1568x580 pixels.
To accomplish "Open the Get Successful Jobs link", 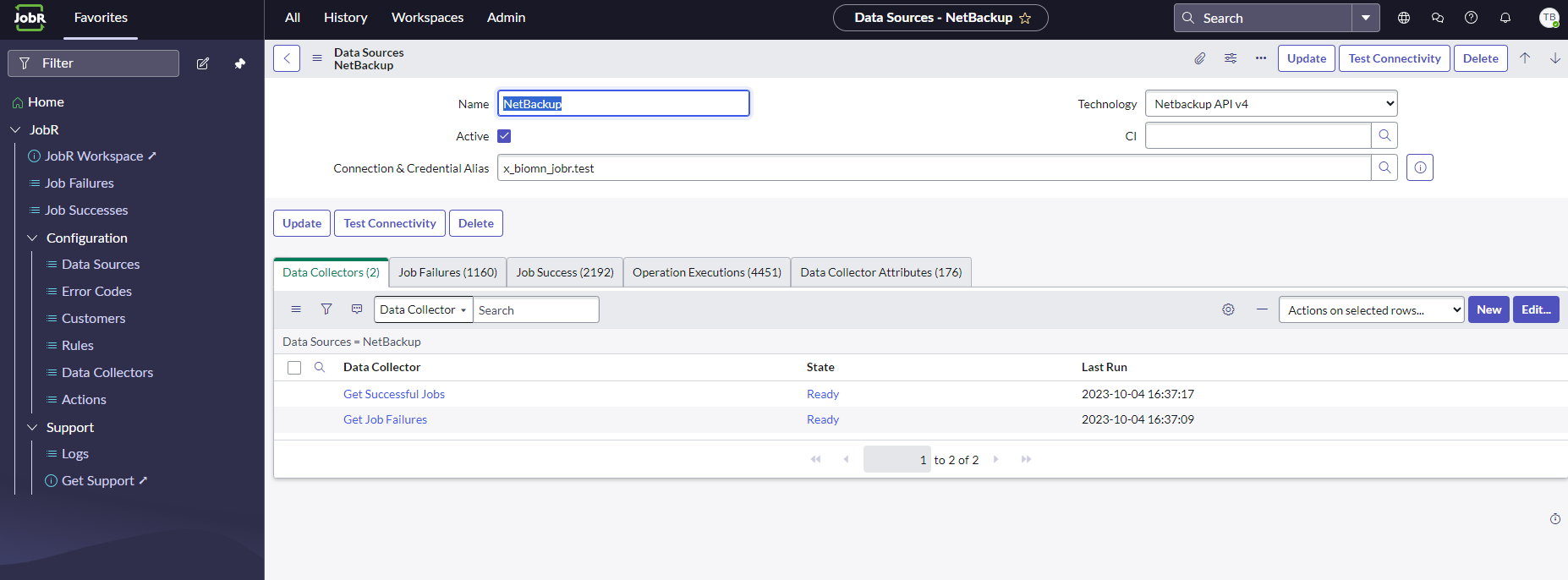I will pos(393,394).
